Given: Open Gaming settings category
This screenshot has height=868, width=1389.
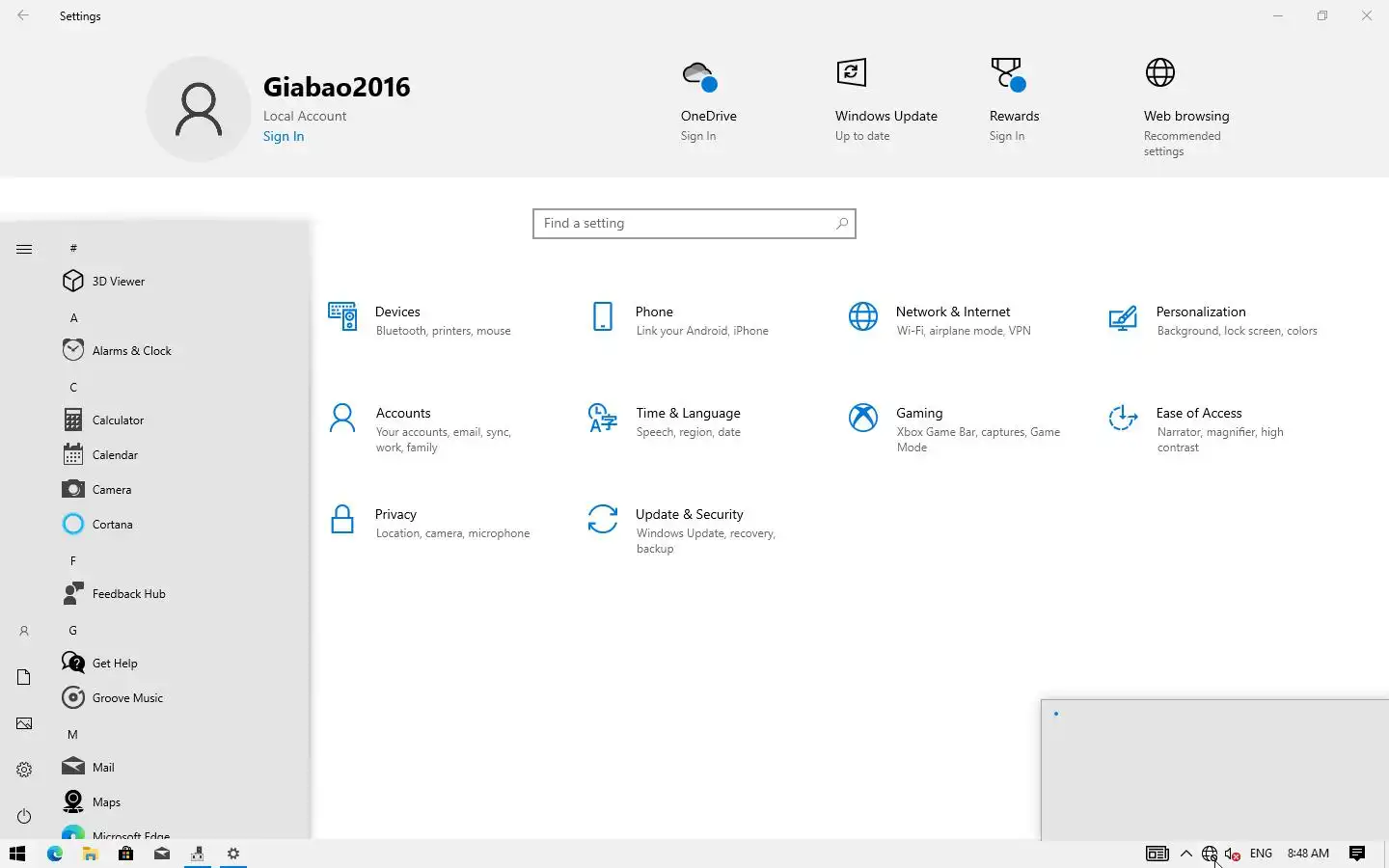Looking at the screenshot, I should 955,429.
